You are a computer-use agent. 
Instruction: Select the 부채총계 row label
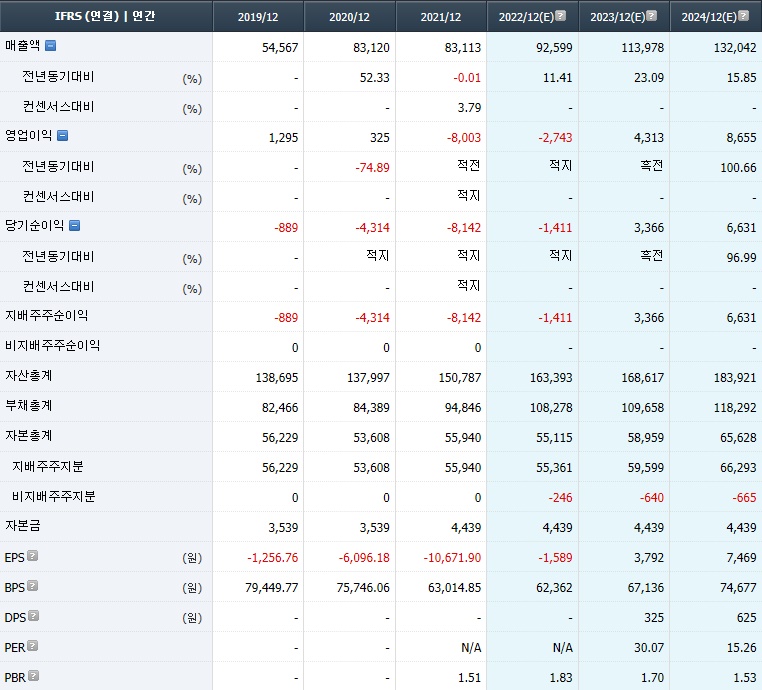click(x=28, y=406)
